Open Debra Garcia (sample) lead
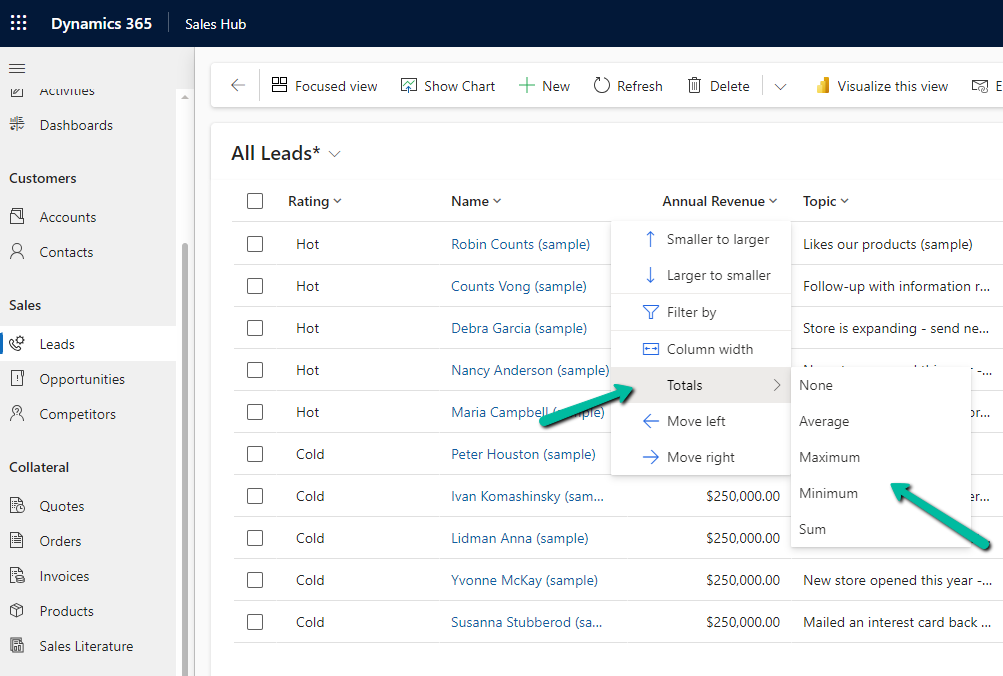 pos(518,328)
